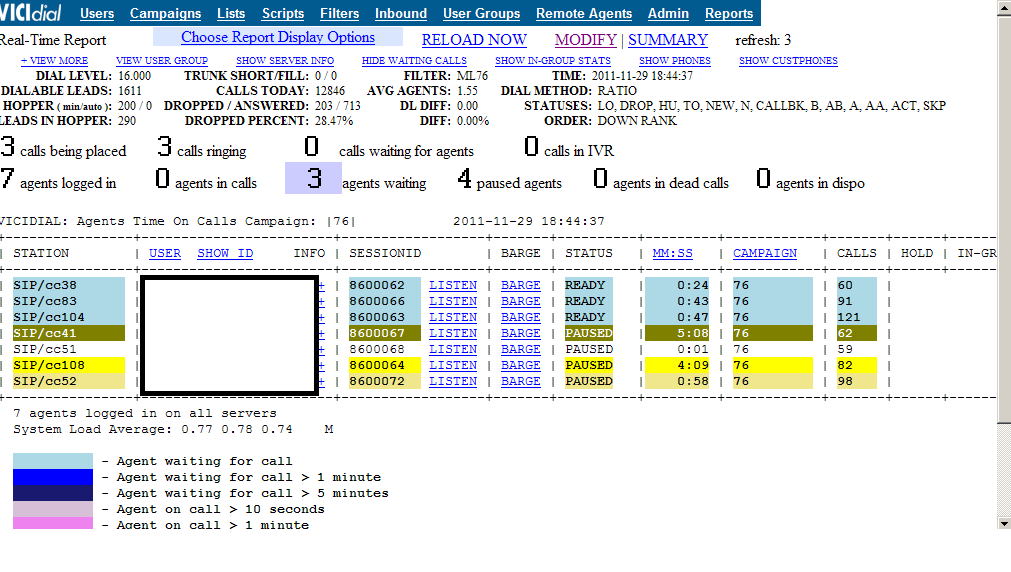Expand info plus for SIP/cc52 row
Viewport: 1011px width, 572px height.
(322, 381)
